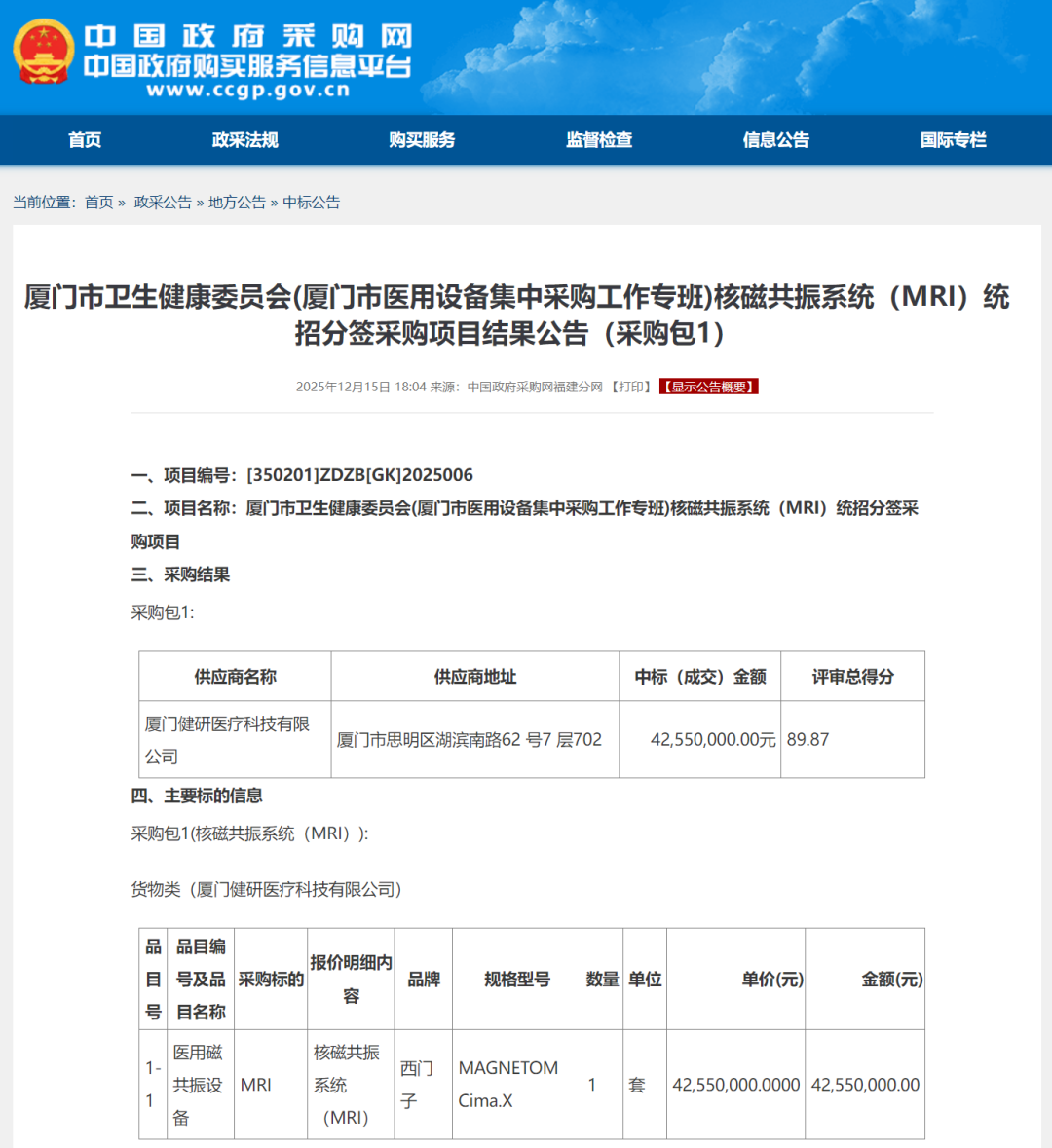Click the 规格型号 column header

click(517, 980)
